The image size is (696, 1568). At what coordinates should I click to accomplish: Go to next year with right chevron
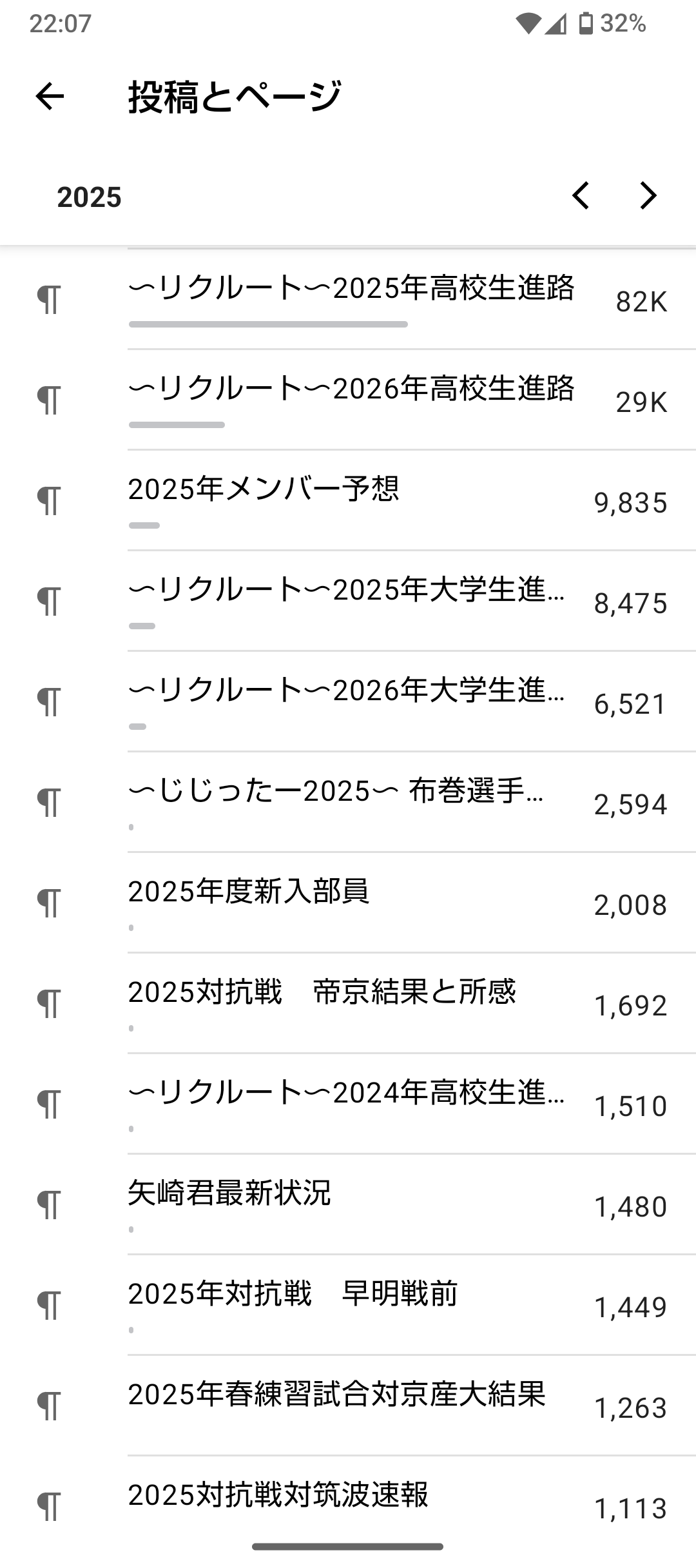point(648,195)
